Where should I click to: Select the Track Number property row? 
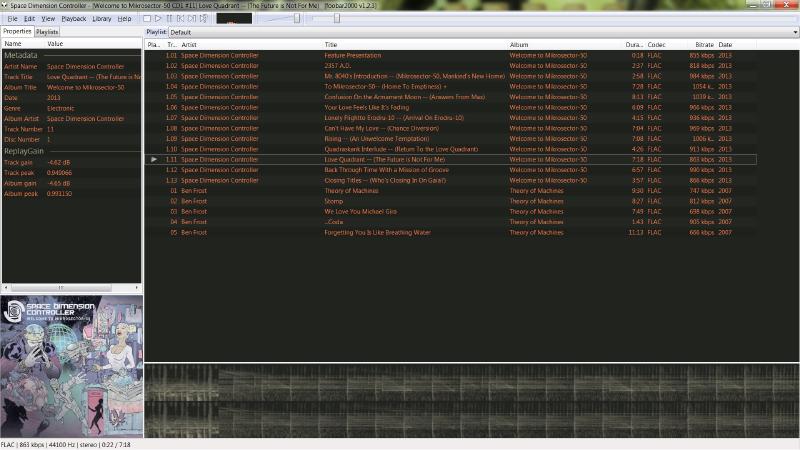[71, 129]
